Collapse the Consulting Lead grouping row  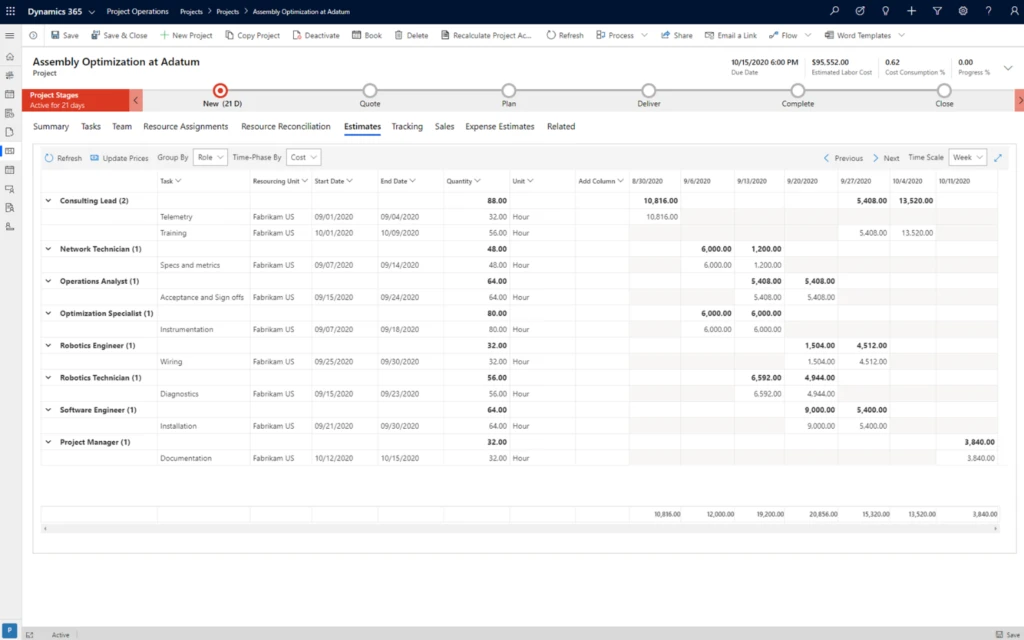46,199
